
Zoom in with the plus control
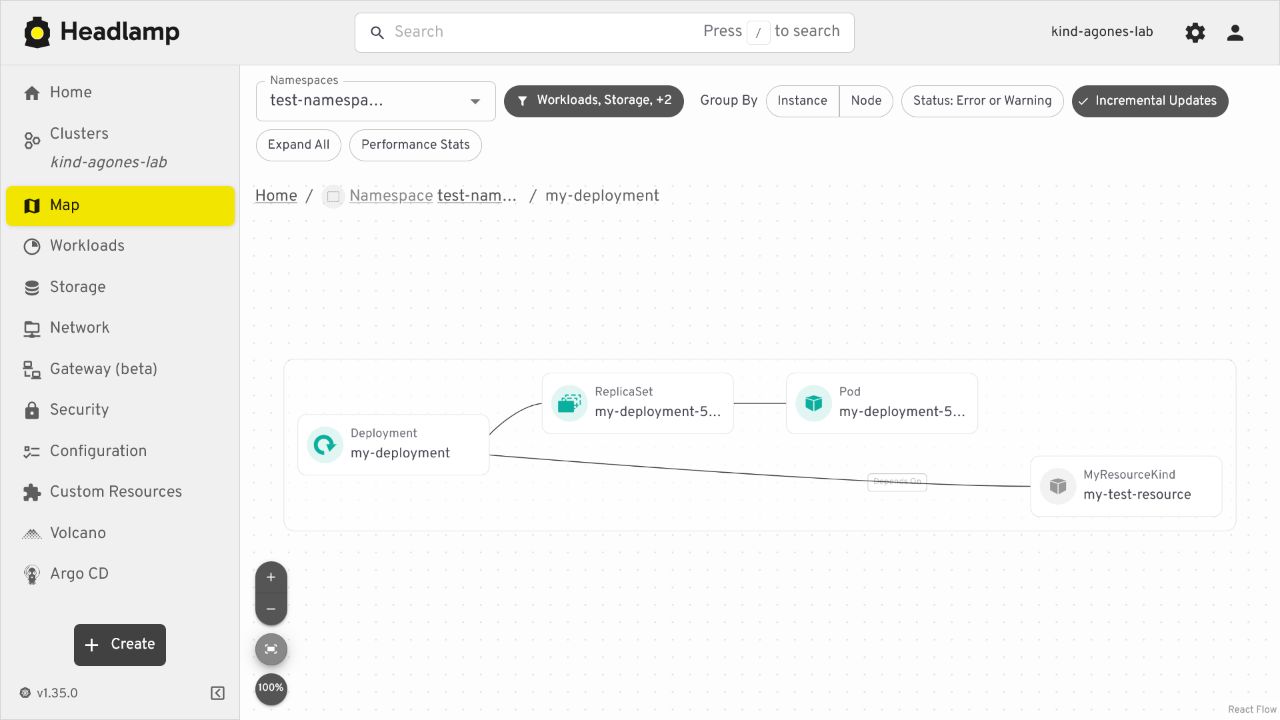pos(271,577)
